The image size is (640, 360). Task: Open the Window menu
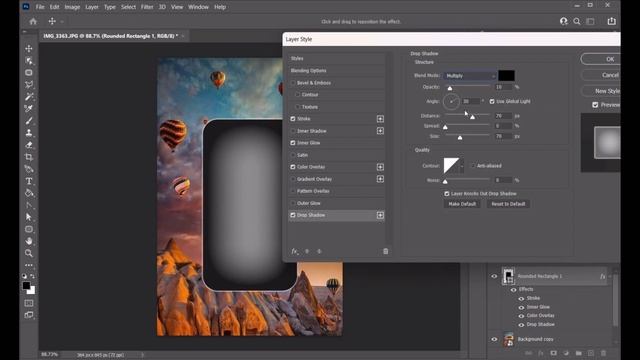tap(198, 7)
